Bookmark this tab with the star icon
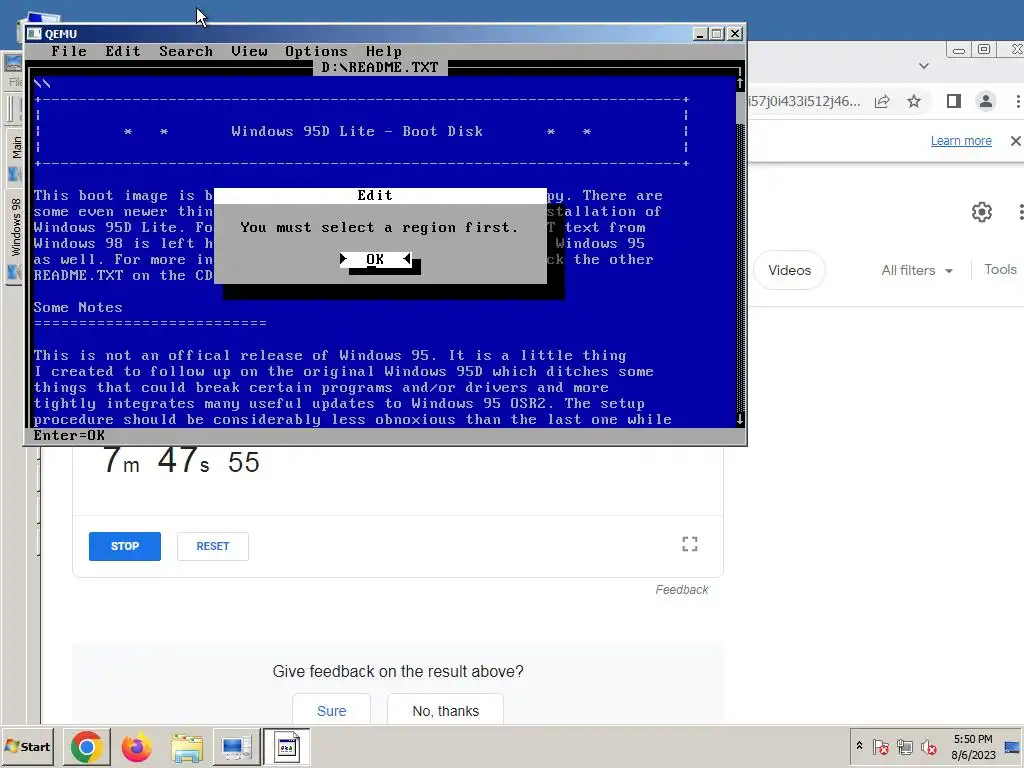This screenshot has width=1024, height=768. [914, 101]
